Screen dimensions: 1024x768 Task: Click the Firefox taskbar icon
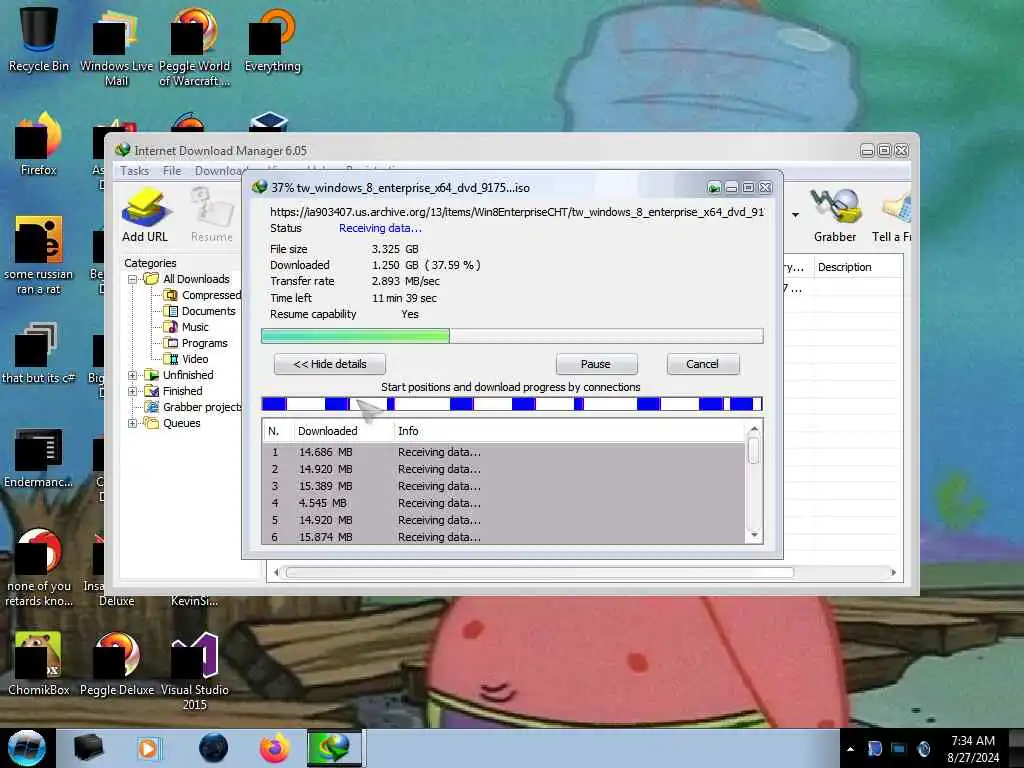tap(274, 748)
